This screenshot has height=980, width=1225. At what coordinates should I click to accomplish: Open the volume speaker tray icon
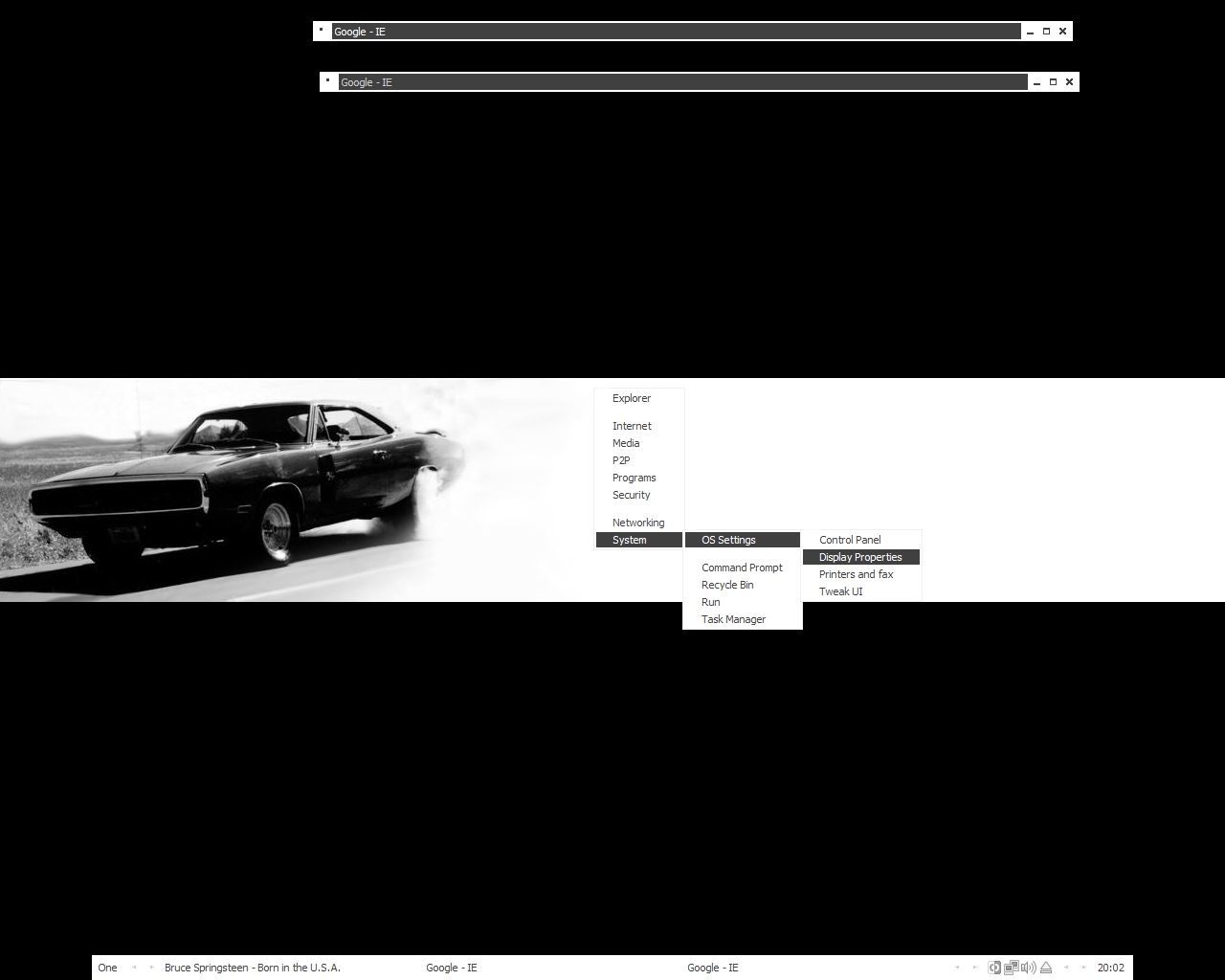click(1029, 968)
